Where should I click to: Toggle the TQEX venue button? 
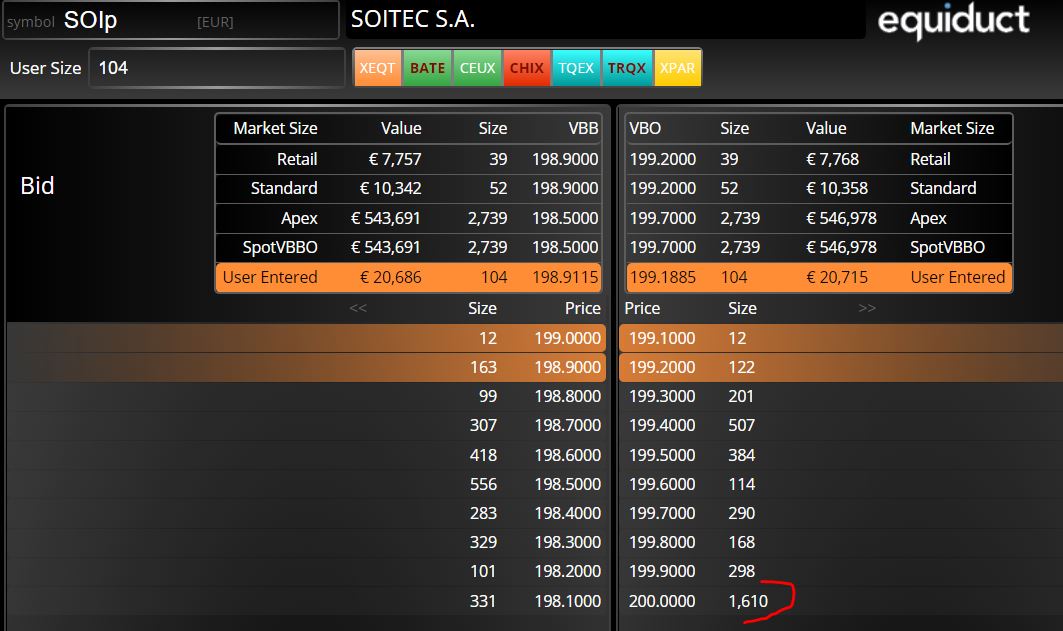pos(577,68)
